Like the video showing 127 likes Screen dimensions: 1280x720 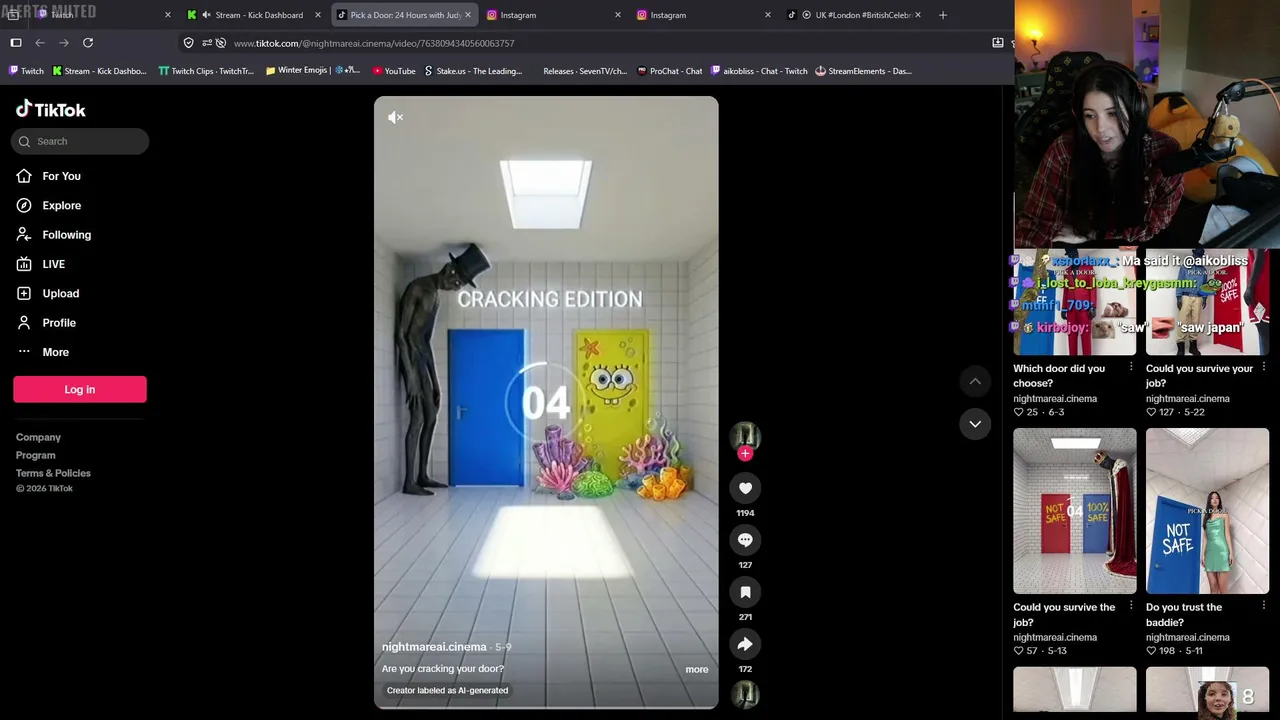(x=1152, y=412)
